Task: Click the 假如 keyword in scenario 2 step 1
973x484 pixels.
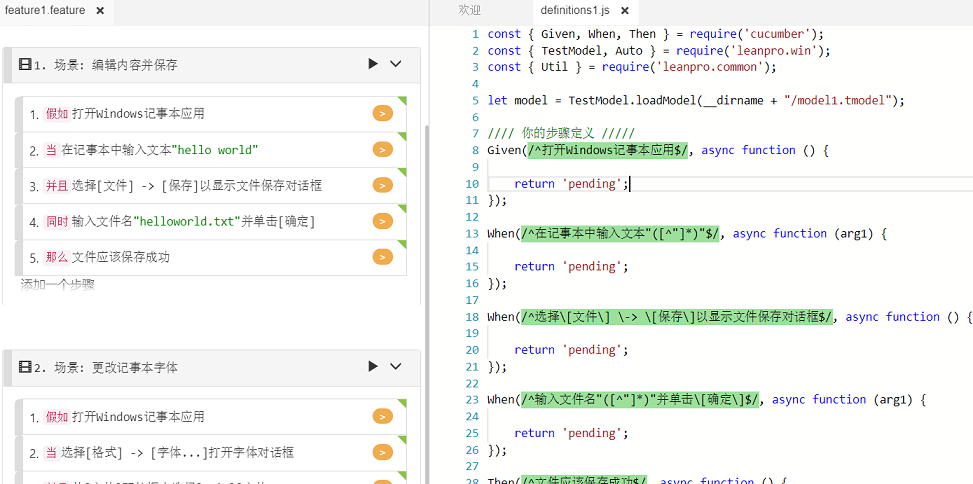Action: point(57,417)
